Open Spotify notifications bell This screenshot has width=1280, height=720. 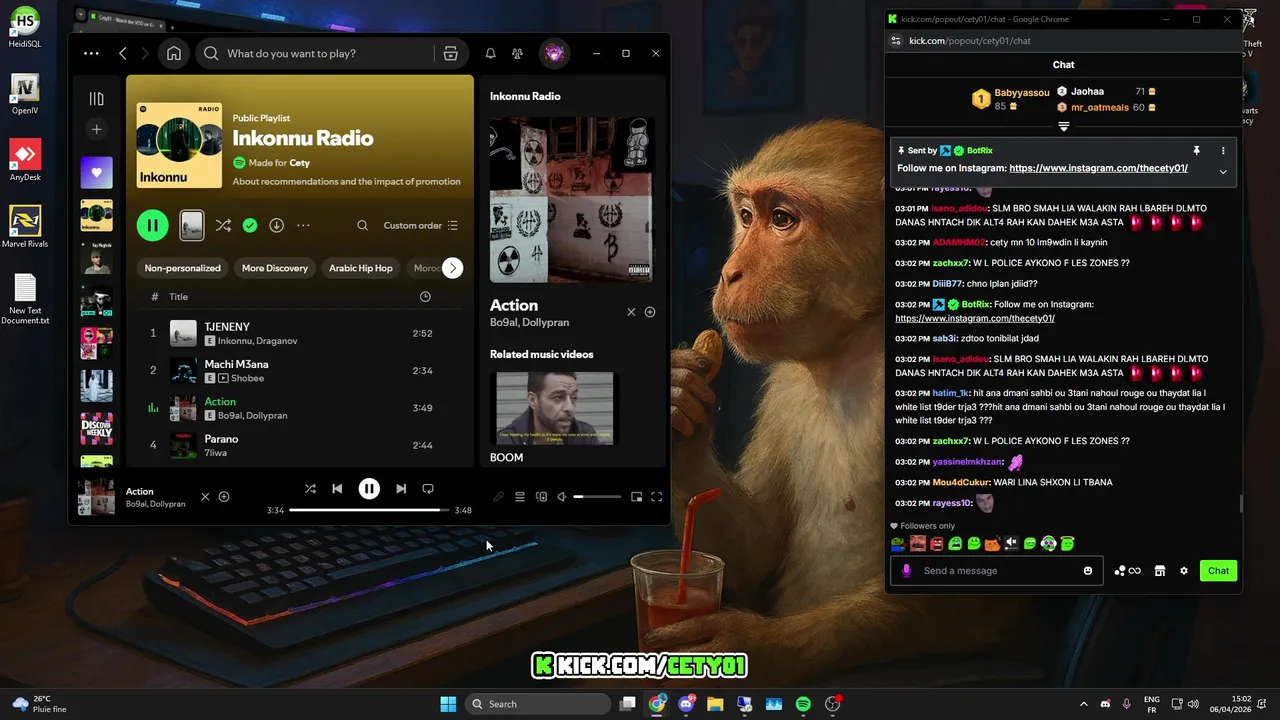[x=490, y=53]
